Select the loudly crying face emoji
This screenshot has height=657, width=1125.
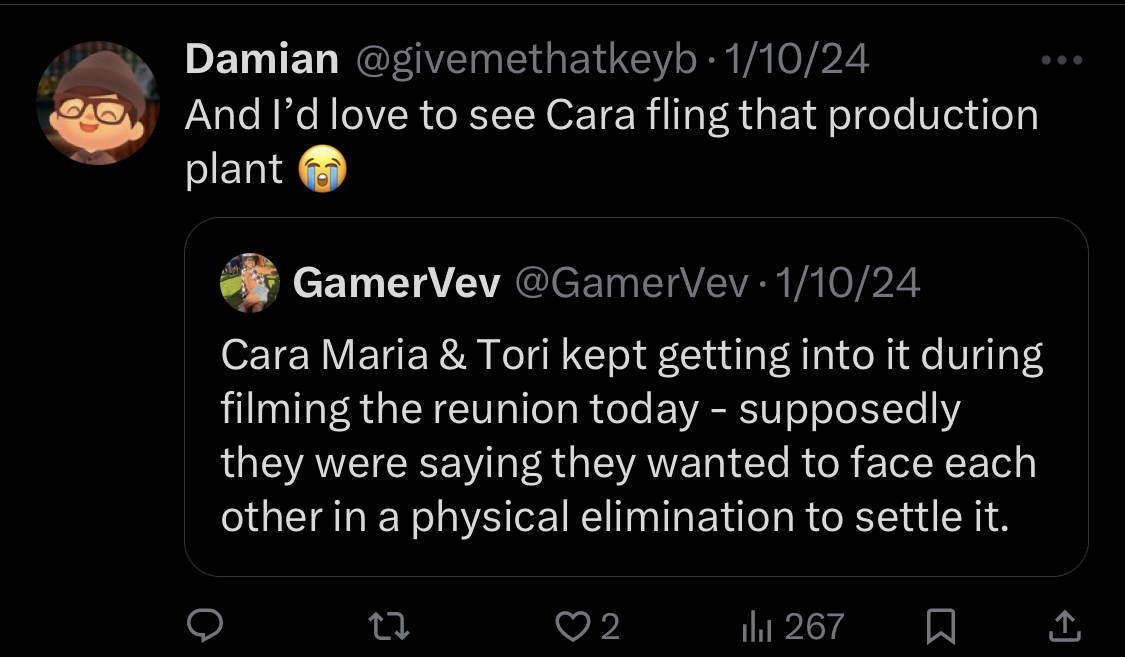pos(323,169)
